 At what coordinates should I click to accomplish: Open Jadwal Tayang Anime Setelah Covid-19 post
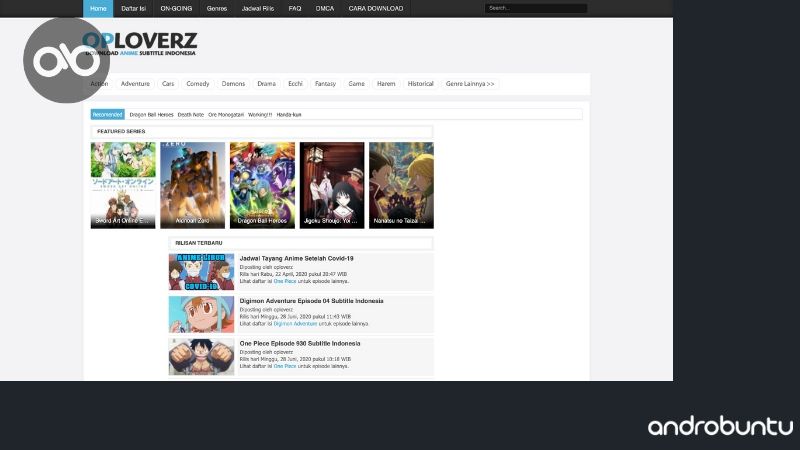pyautogui.click(x=296, y=259)
